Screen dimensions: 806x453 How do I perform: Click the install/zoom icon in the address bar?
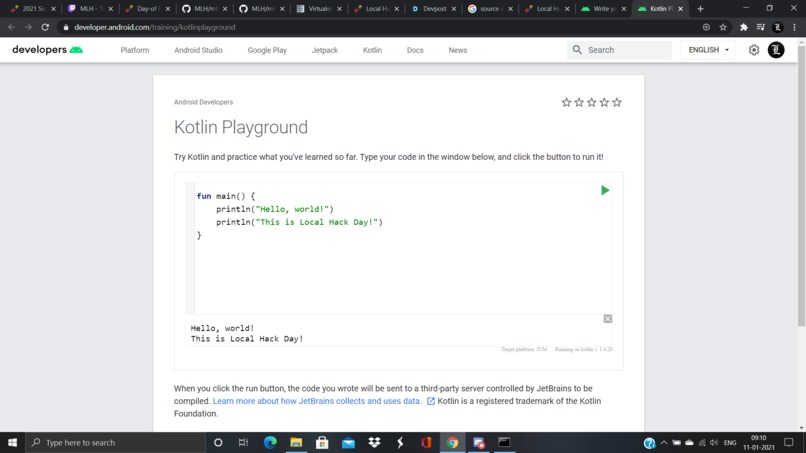pyautogui.click(x=706, y=27)
